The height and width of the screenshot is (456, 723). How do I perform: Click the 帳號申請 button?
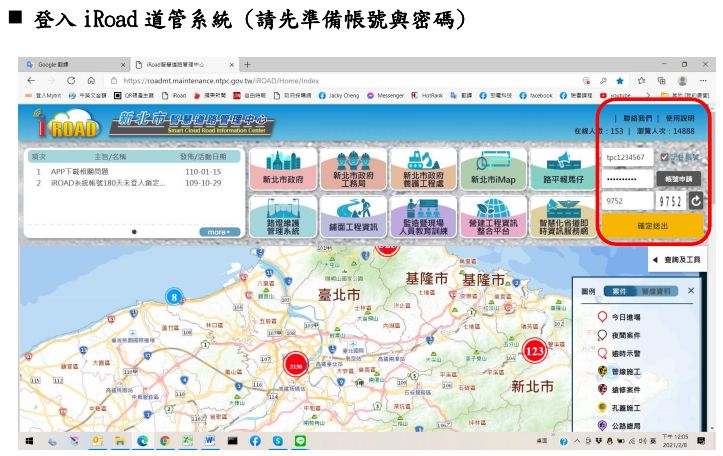tap(678, 179)
